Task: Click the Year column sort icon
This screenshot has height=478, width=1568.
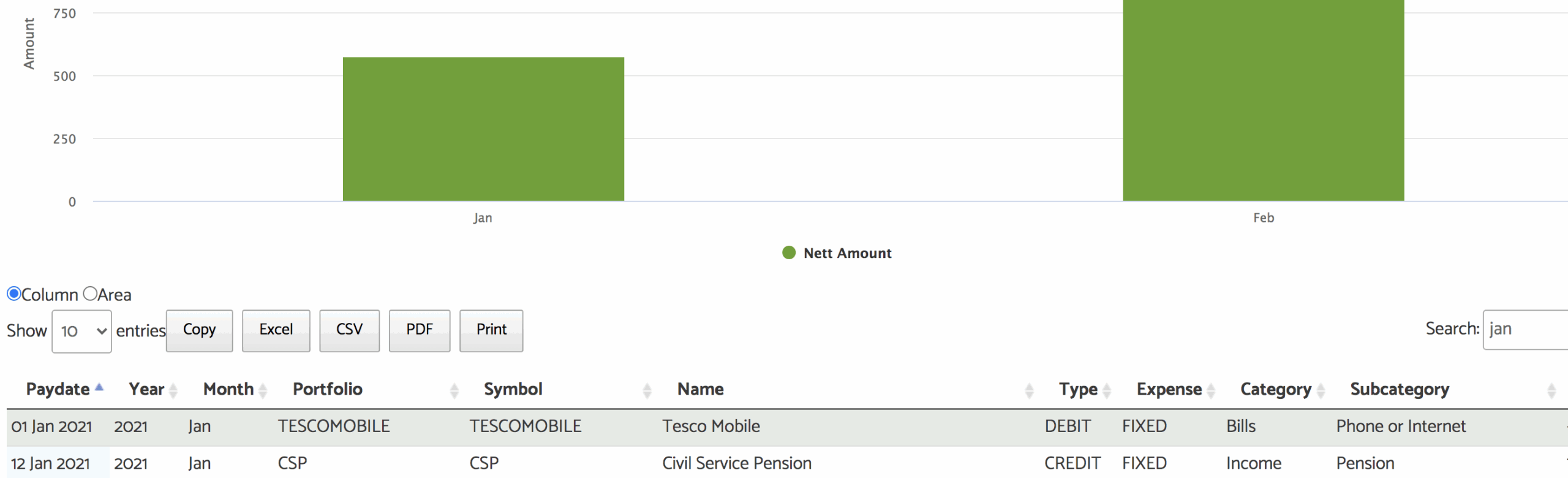Action: click(173, 390)
